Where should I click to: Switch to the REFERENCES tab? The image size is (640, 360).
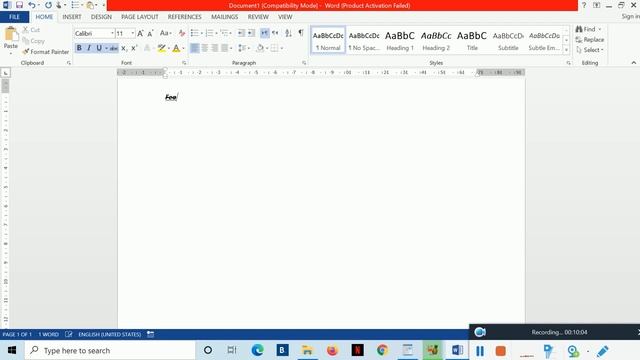coord(184,17)
